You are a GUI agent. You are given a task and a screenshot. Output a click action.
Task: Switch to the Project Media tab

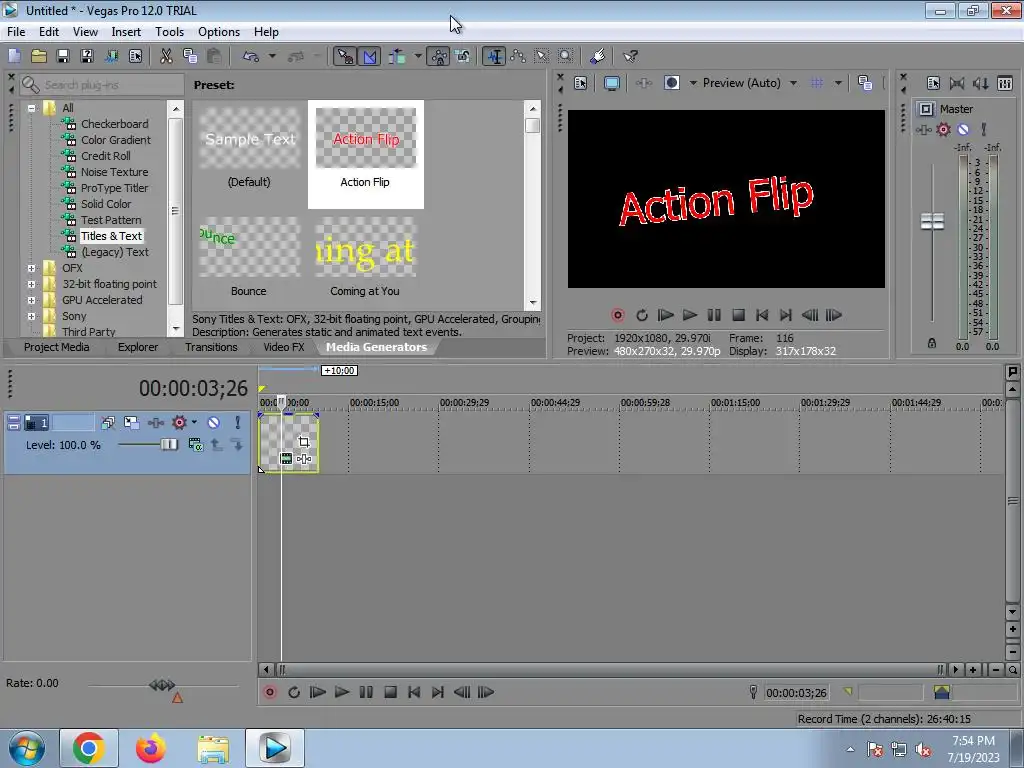point(56,347)
